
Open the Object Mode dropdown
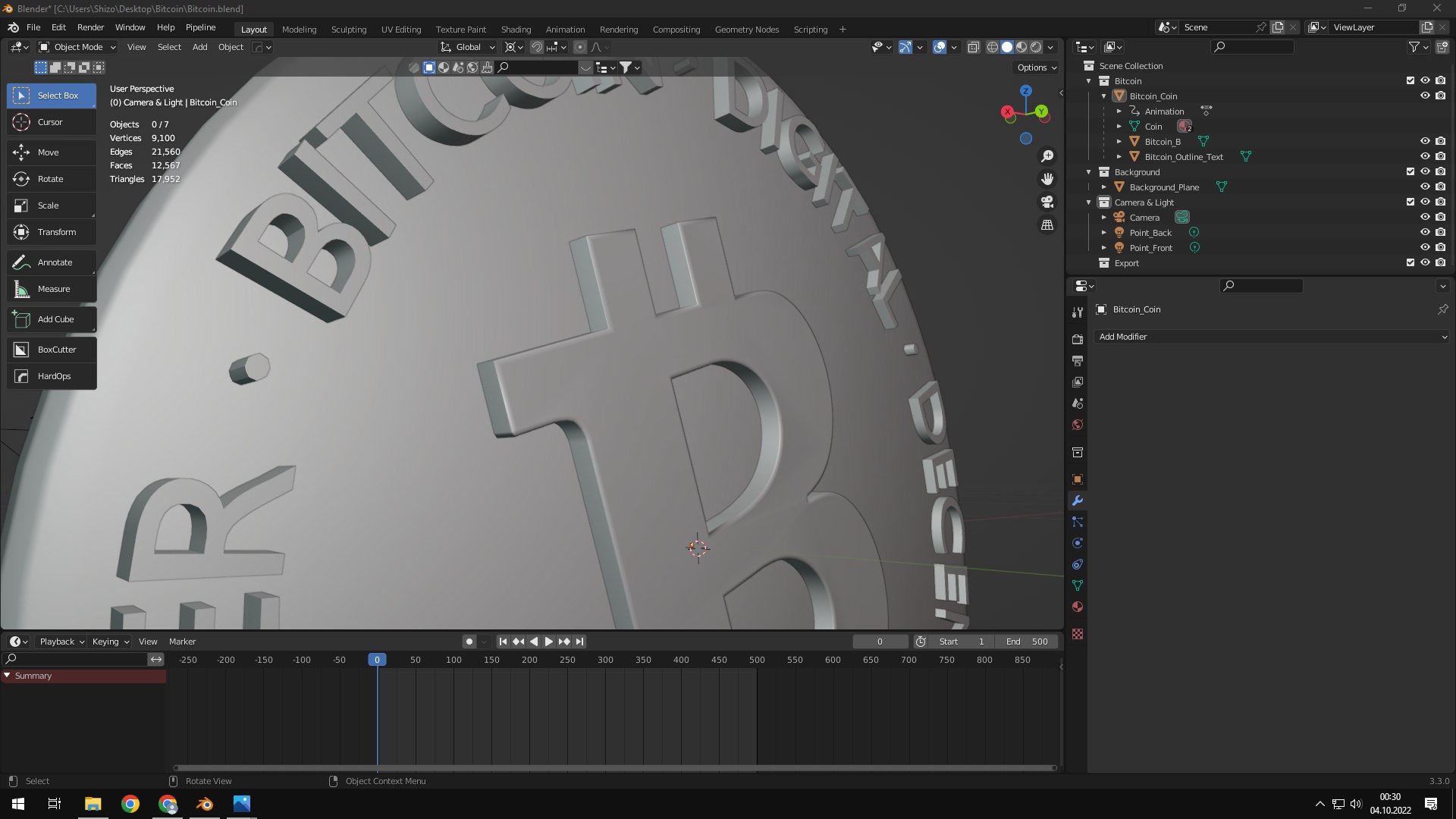pyautogui.click(x=77, y=47)
